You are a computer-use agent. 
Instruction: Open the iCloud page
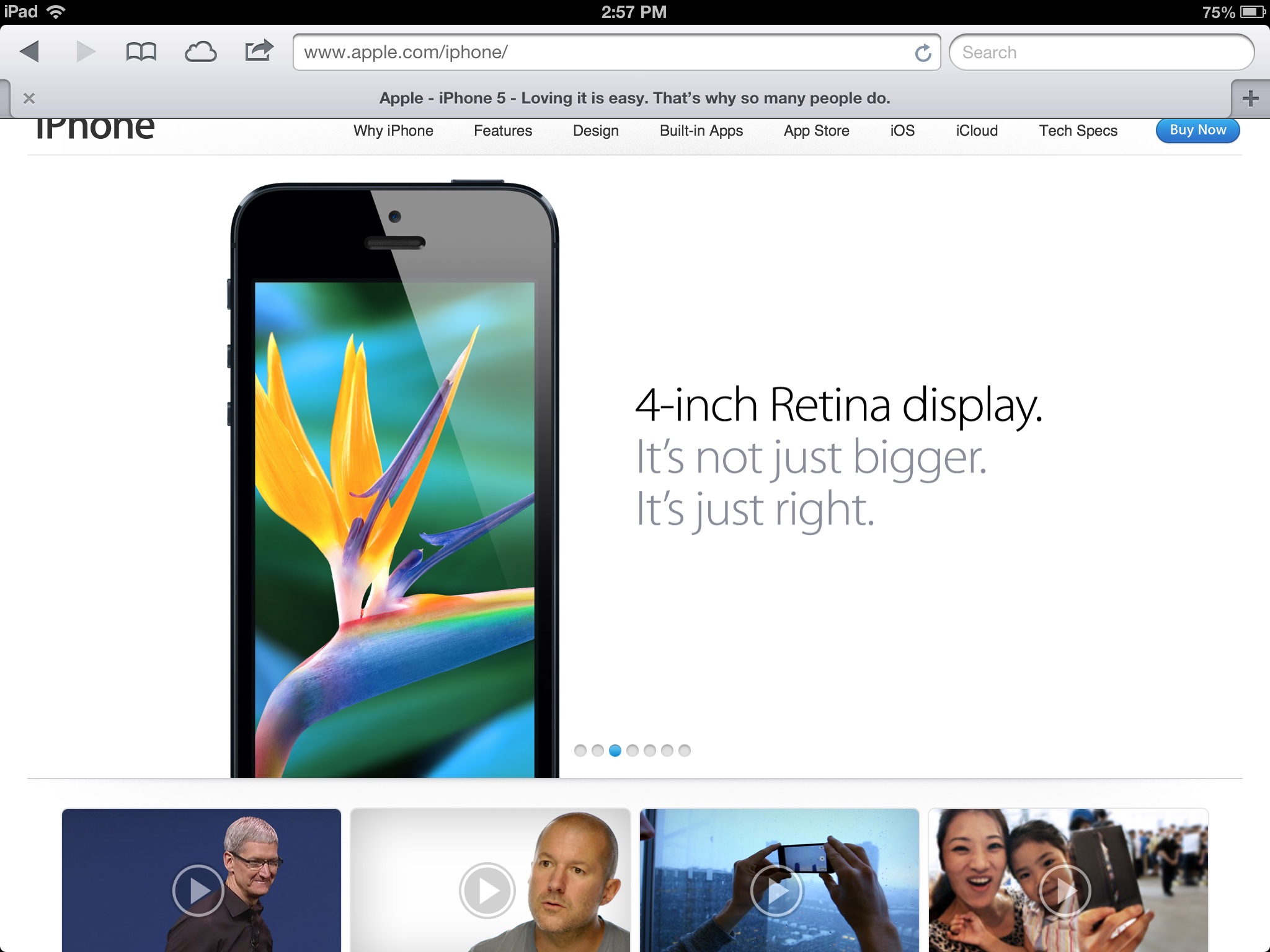coord(977,131)
